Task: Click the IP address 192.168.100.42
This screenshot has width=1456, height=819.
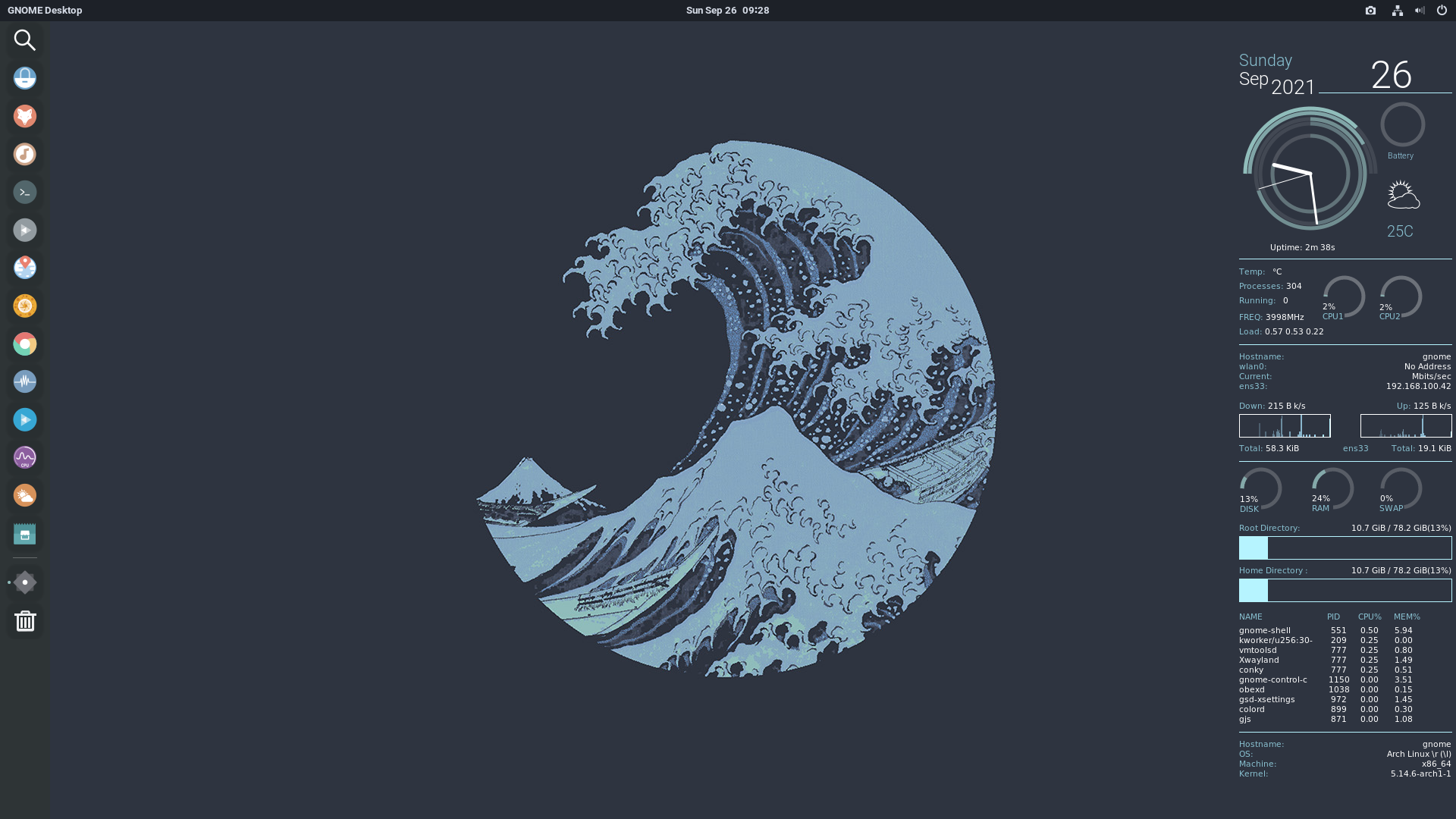Action: click(x=1418, y=386)
